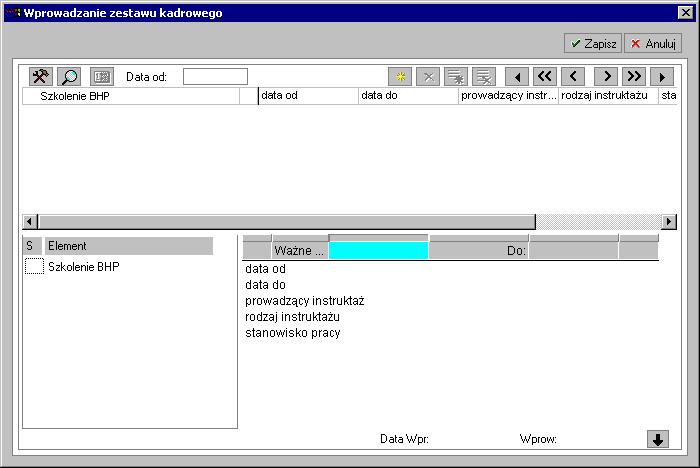
Task: Click the Szkolenie BHP grid column header
Action: click(x=131, y=96)
